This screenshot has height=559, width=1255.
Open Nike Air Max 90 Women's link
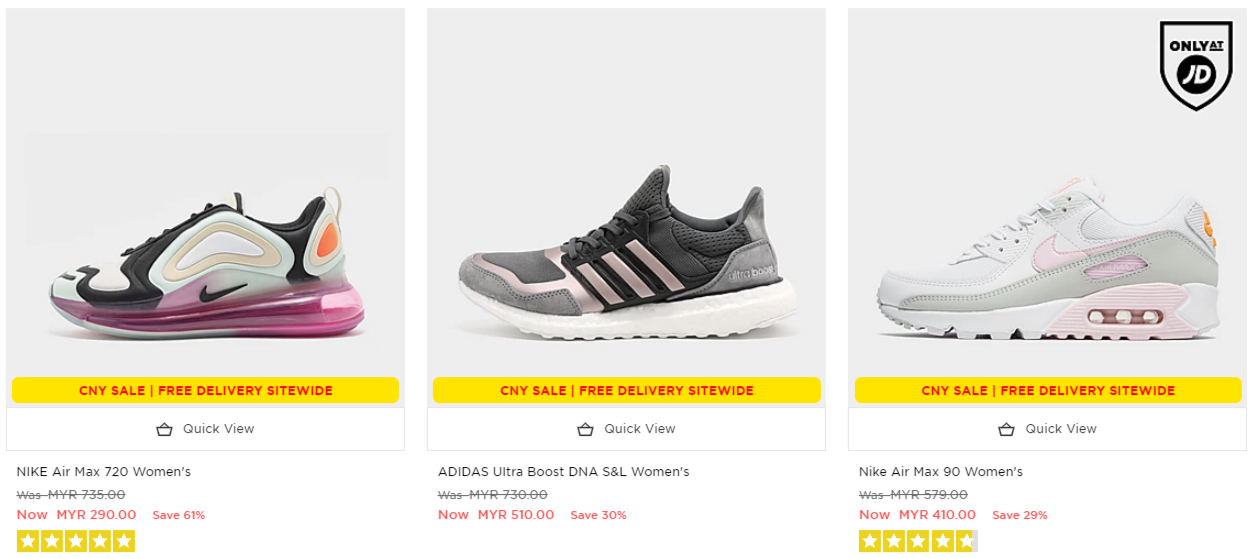(x=941, y=472)
